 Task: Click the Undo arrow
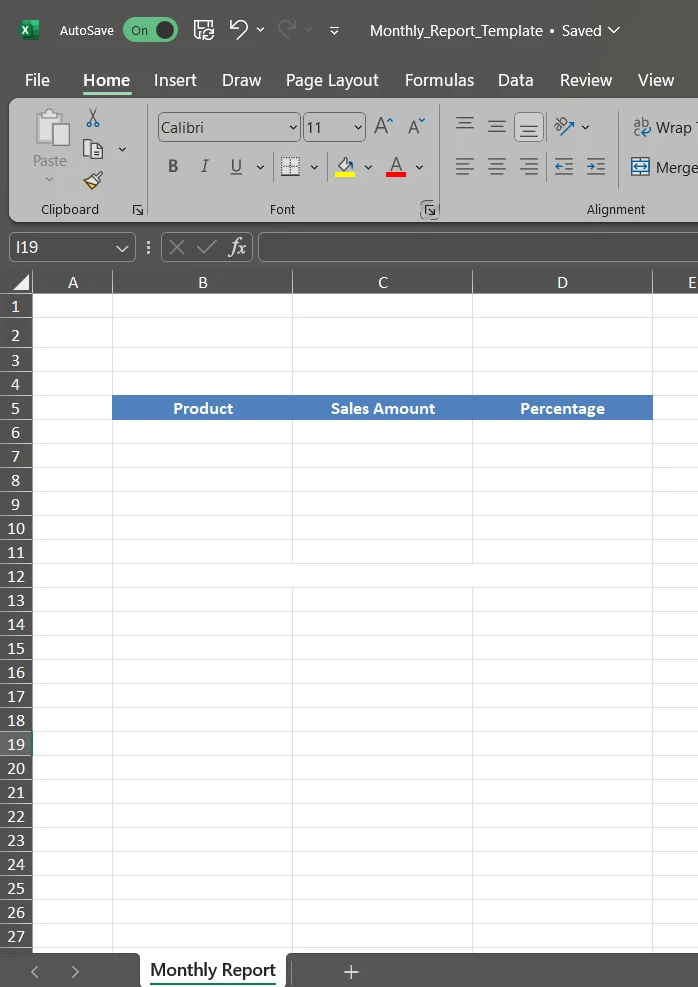(238, 30)
